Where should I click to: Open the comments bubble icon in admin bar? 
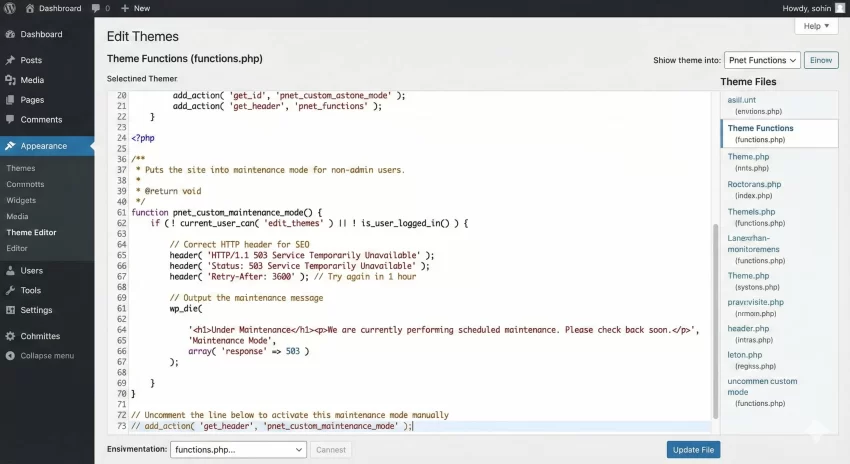click(95, 8)
